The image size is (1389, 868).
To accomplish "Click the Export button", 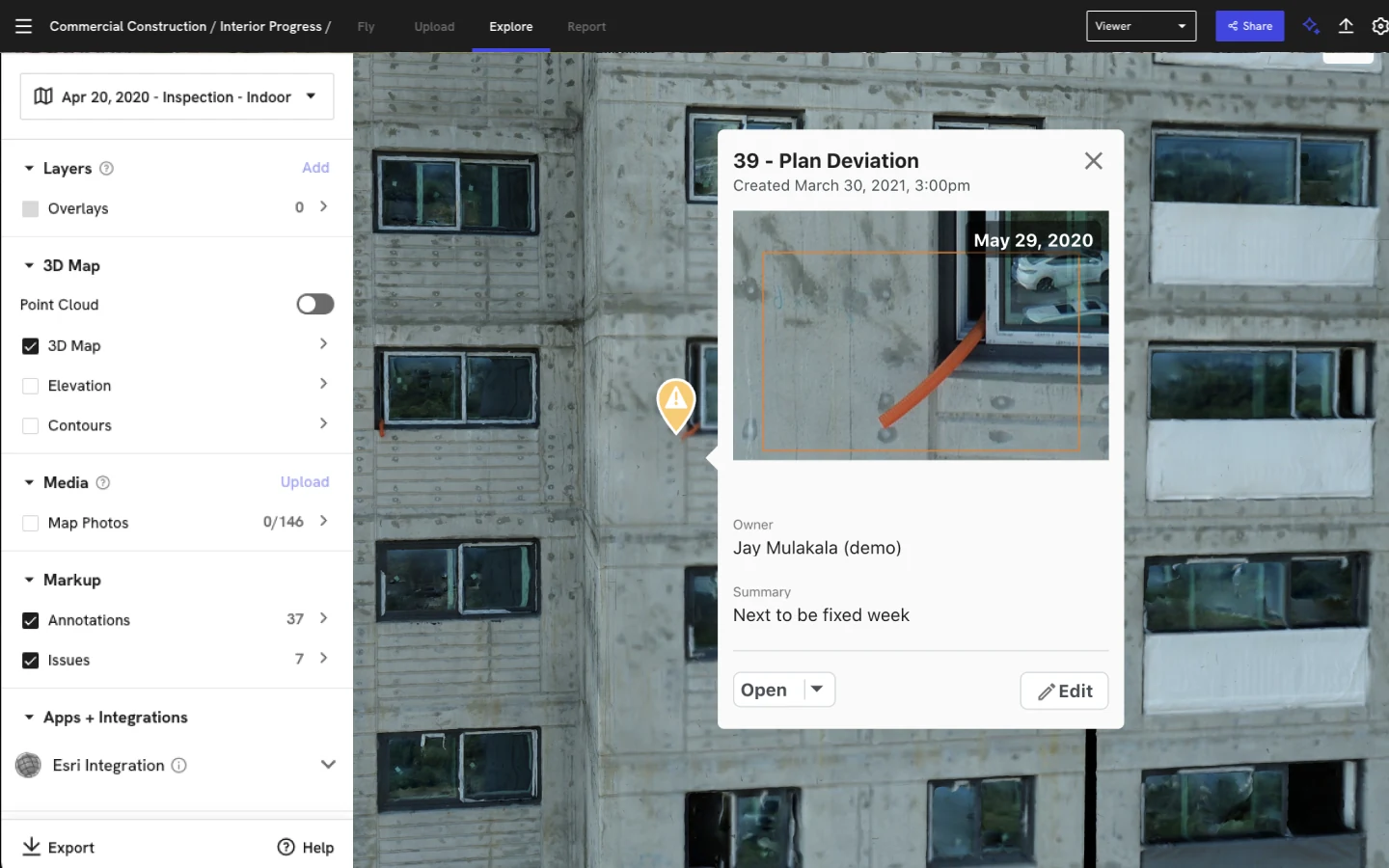I will click(x=59, y=847).
